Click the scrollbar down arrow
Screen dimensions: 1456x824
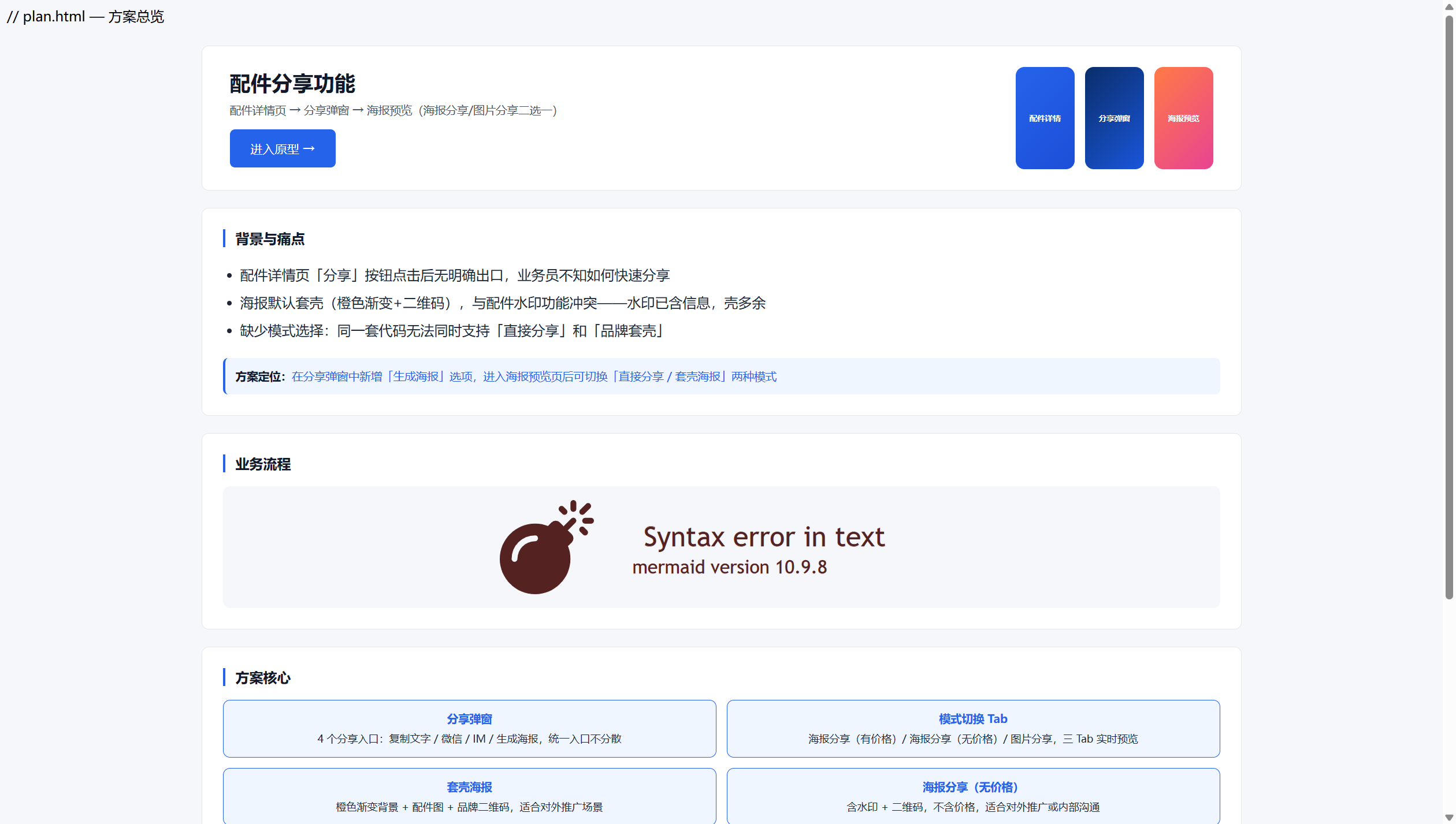1449,818
